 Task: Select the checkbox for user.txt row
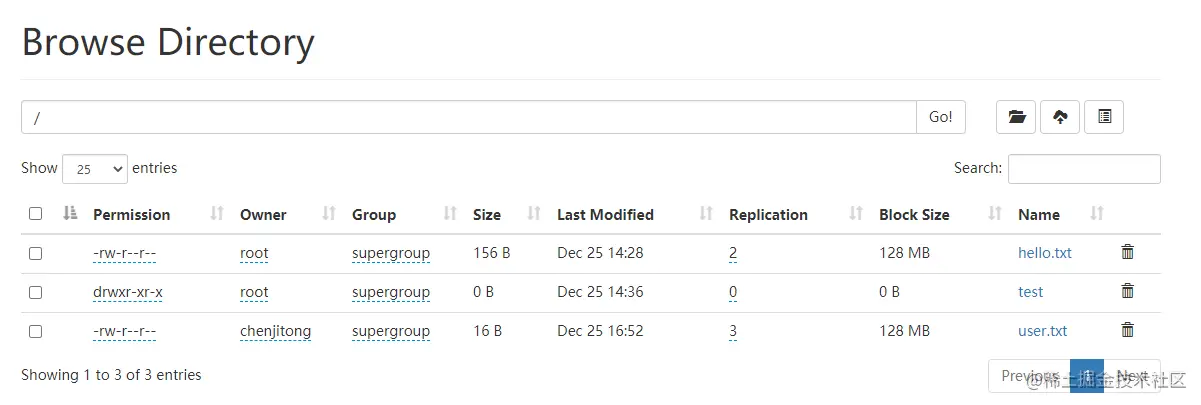click(x=36, y=331)
